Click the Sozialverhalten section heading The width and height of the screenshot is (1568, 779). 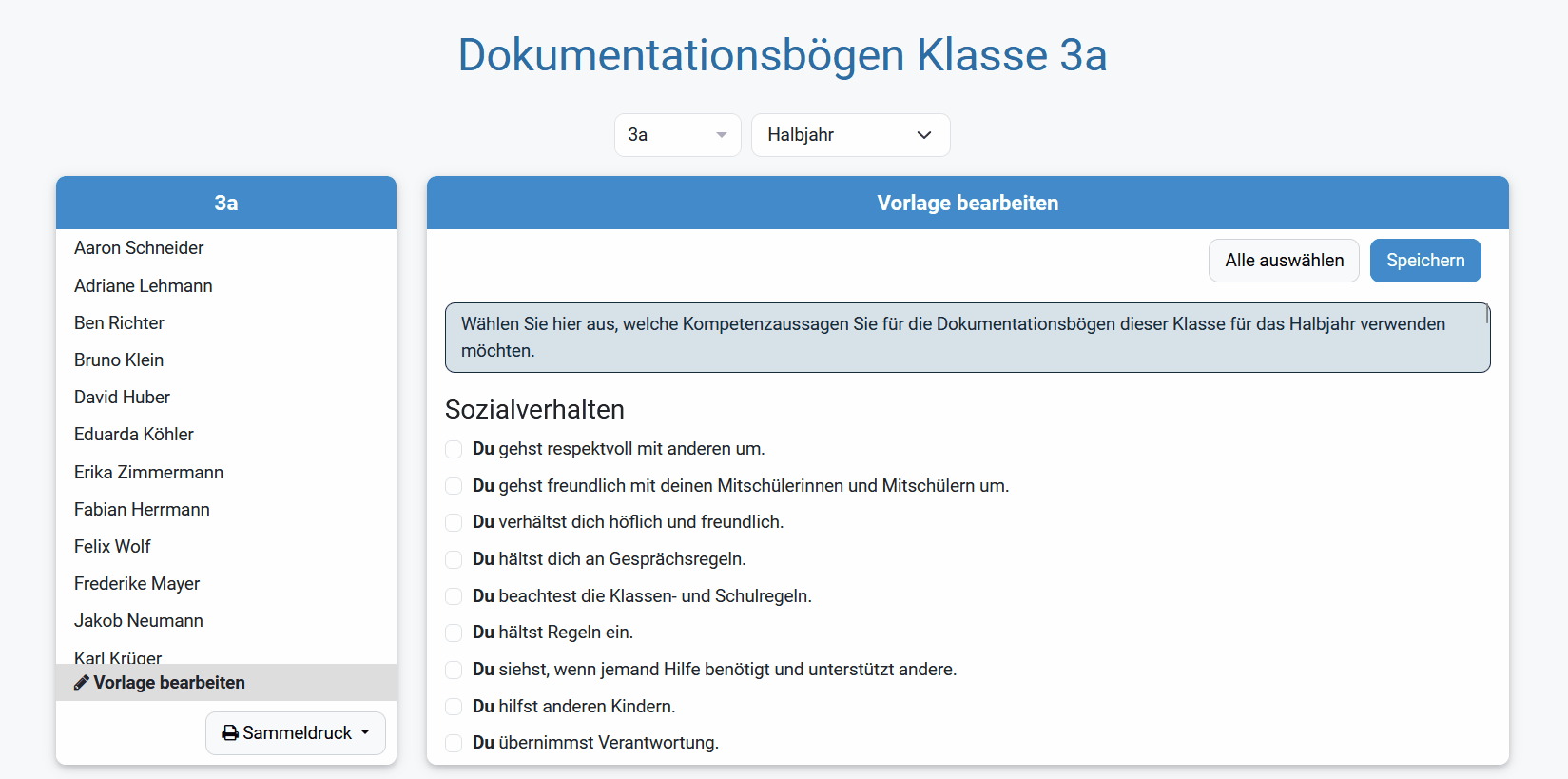click(x=534, y=410)
